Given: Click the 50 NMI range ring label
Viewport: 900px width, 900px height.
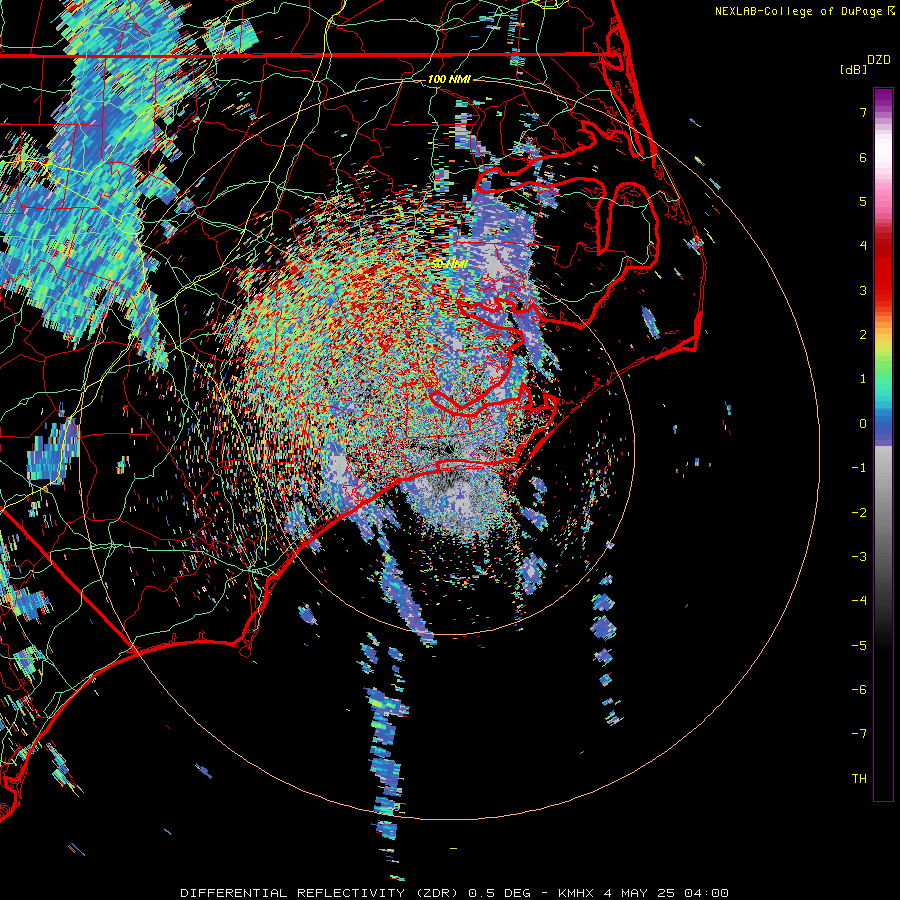Looking at the screenshot, I should pos(449,264).
